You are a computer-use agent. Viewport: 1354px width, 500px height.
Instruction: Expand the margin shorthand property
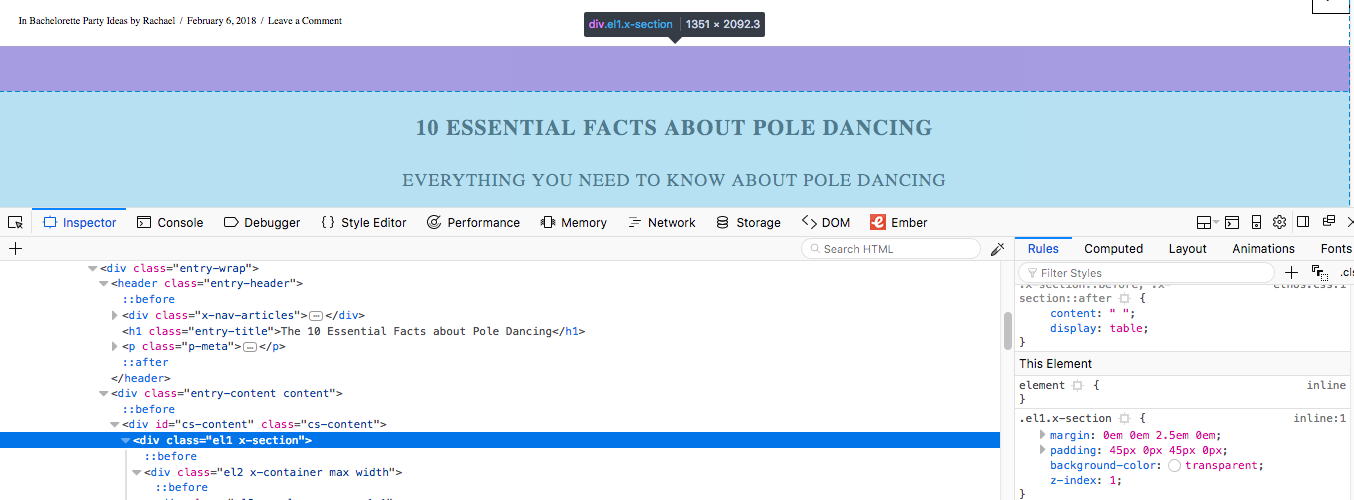(x=1041, y=435)
